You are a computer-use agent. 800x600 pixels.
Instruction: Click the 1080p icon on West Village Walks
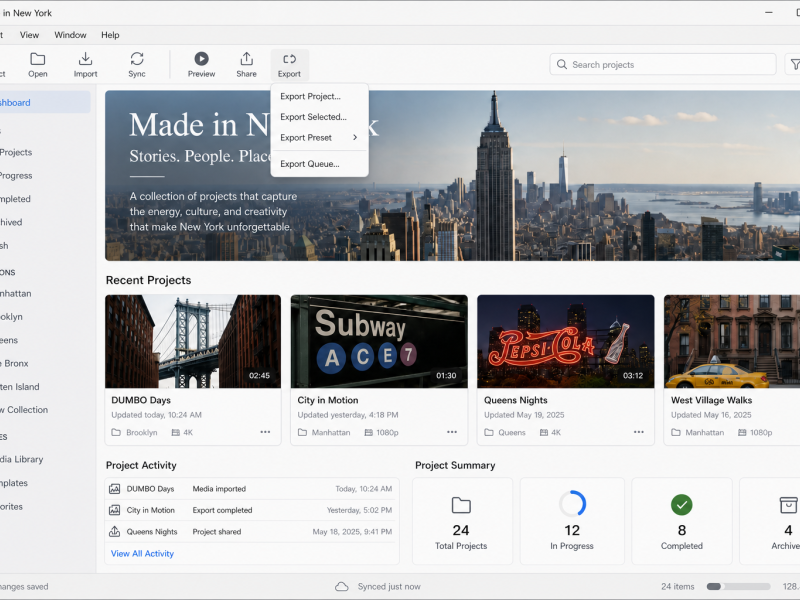742,432
